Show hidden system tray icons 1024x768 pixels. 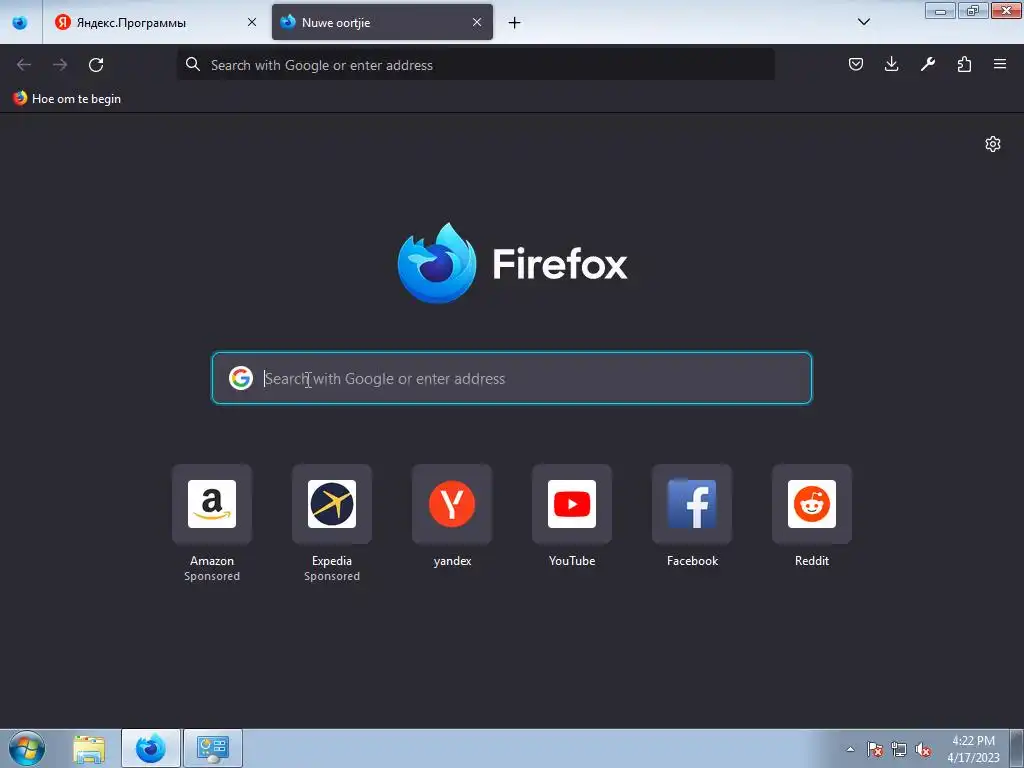coord(850,749)
